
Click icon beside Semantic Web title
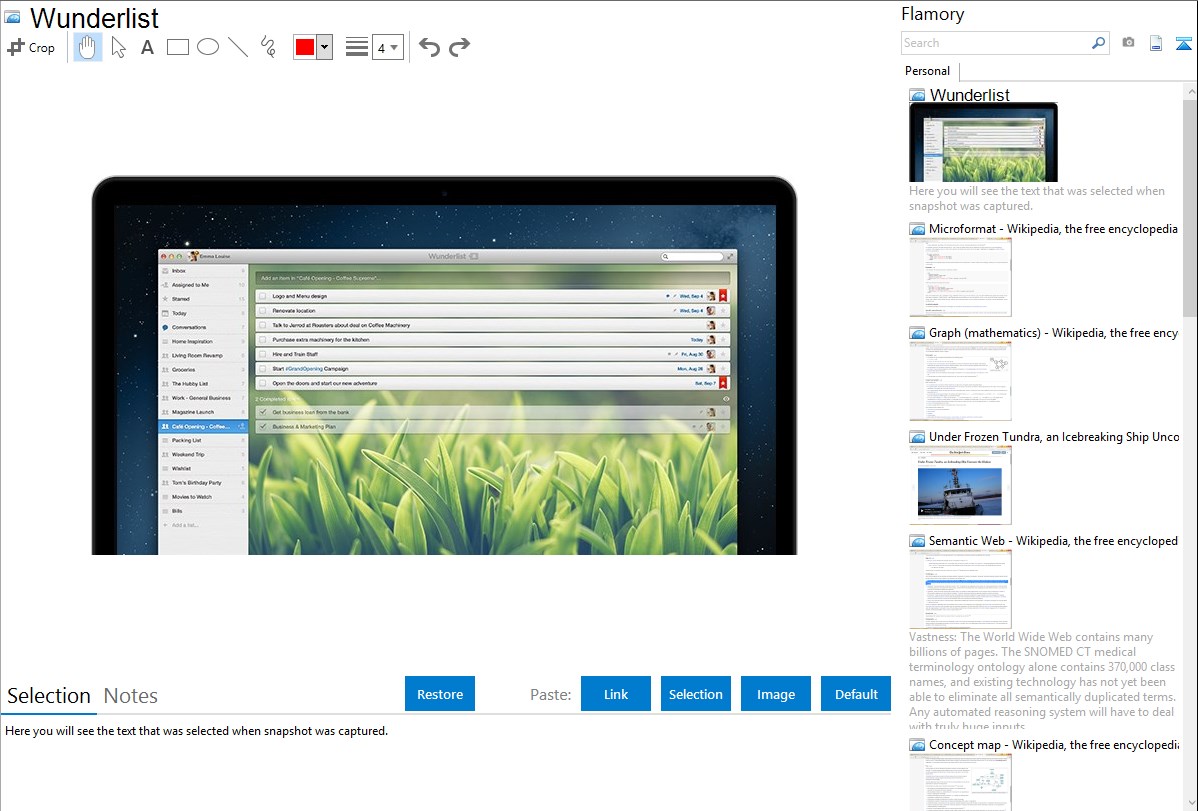pos(917,541)
